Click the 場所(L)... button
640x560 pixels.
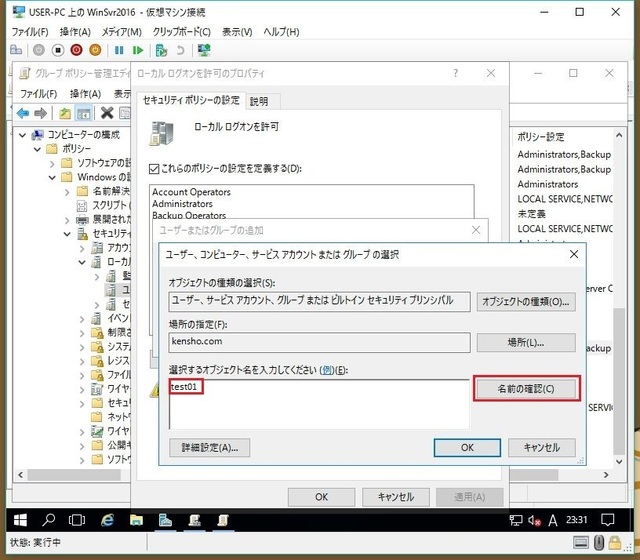(526, 342)
